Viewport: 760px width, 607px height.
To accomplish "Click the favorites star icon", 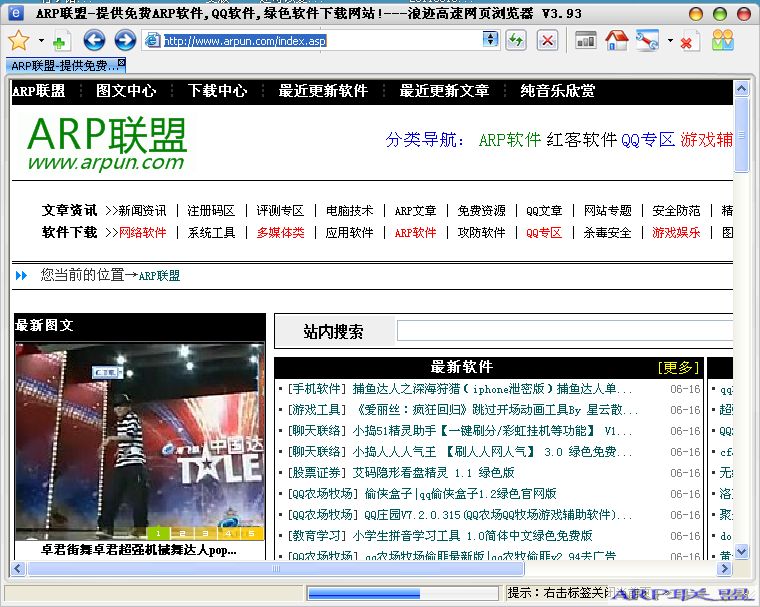I will (x=18, y=40).
